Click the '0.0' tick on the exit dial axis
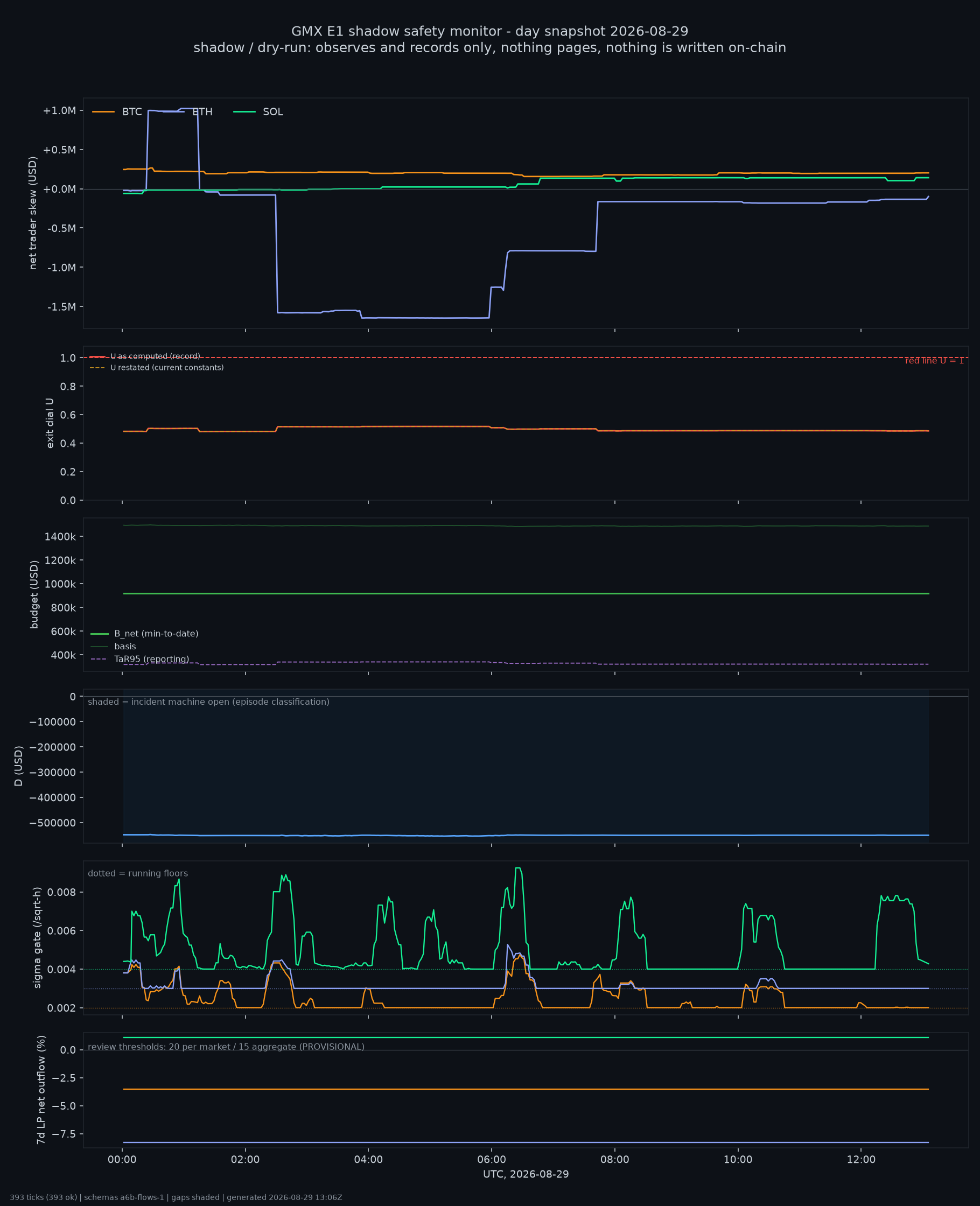 68,501
